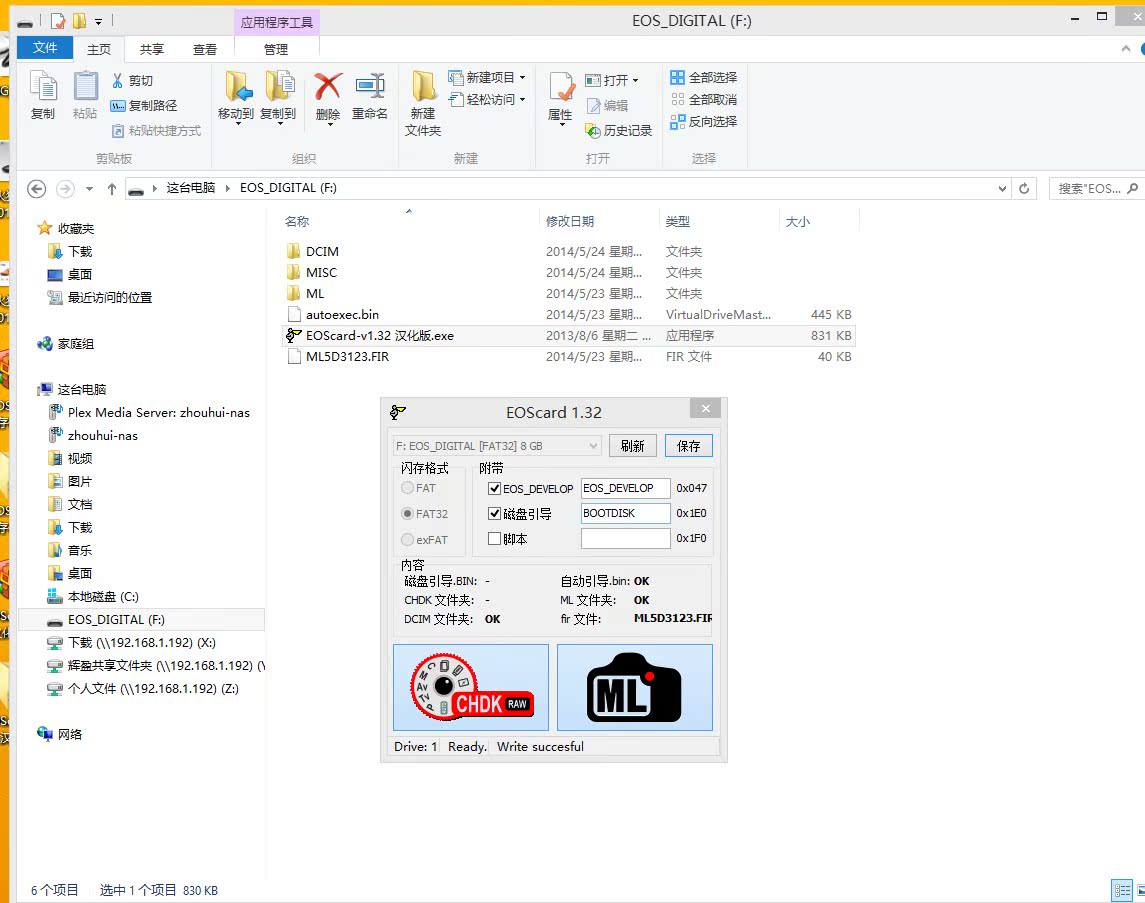The height and width of the screenshot is (903, 1145).
Task: Click the Save (保存) button in EOScard
Action: (689, 446)
